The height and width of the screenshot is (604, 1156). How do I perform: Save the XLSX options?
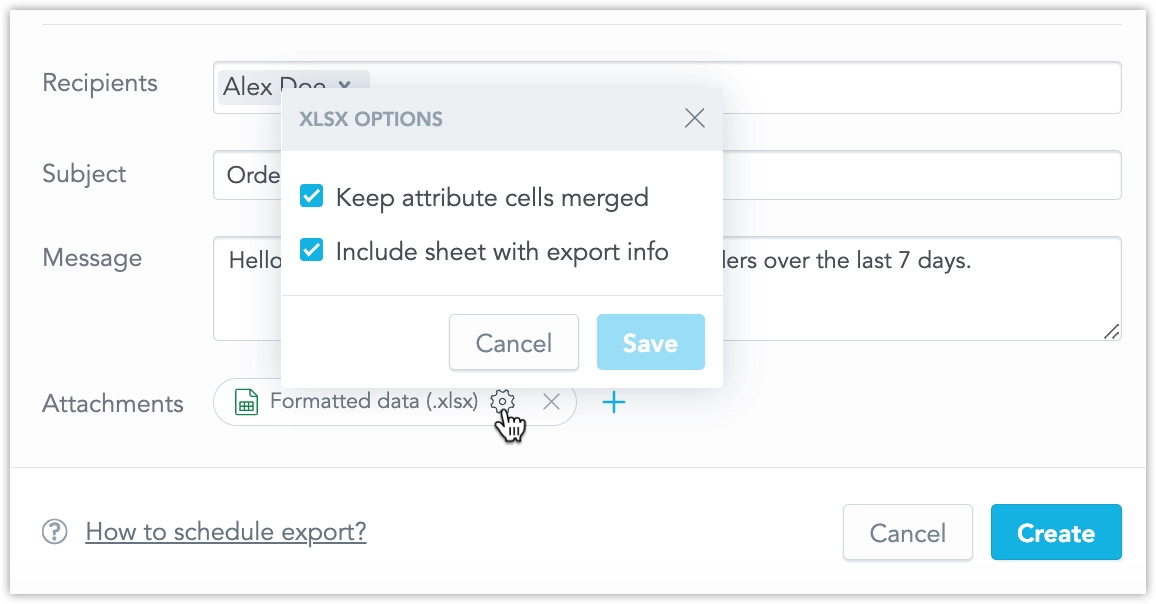[650, 342]
